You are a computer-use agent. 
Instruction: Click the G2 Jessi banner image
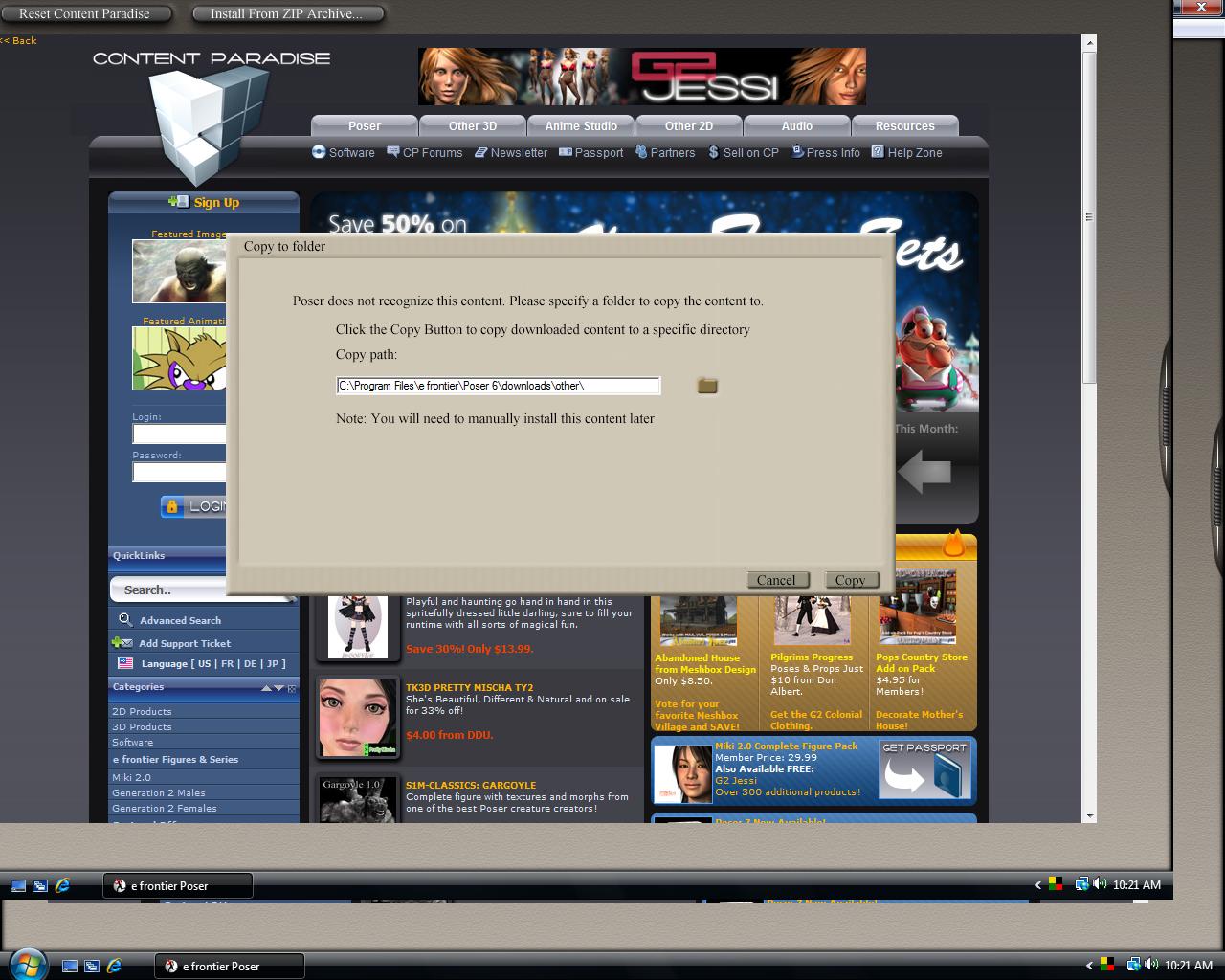tap(641, 77)
